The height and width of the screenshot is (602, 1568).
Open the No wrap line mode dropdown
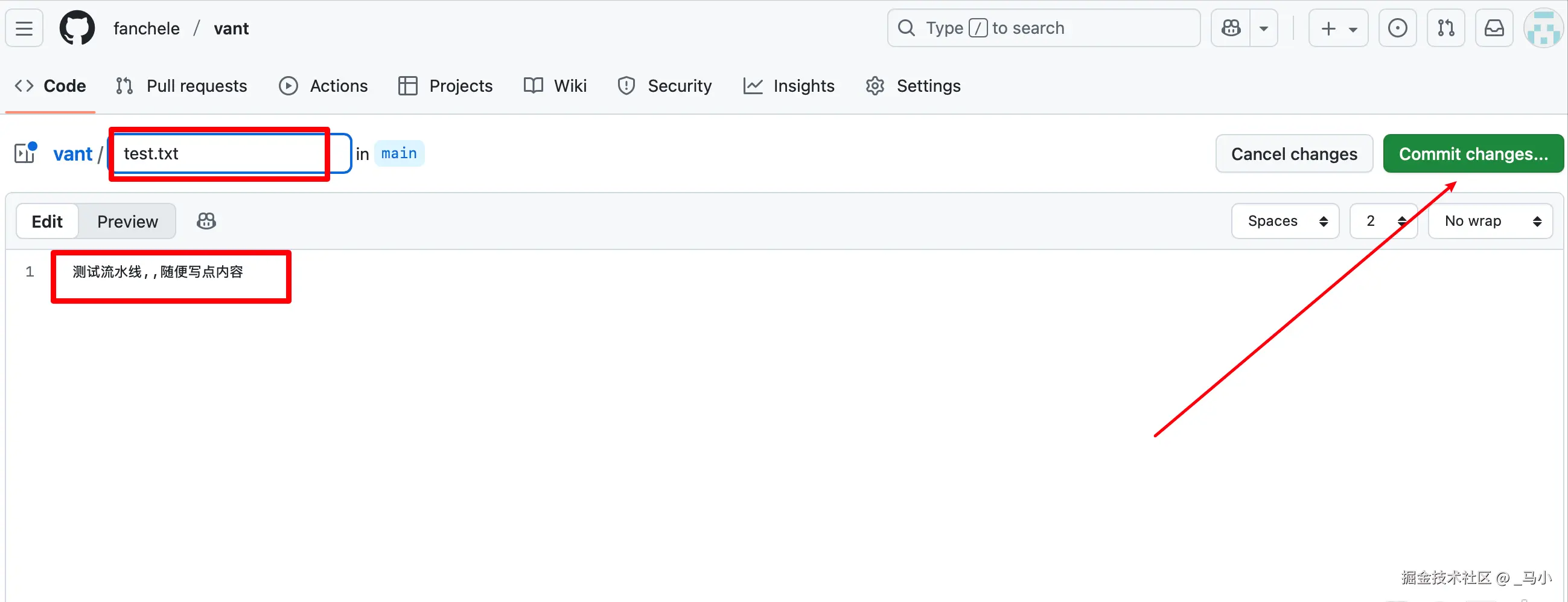1490,221
